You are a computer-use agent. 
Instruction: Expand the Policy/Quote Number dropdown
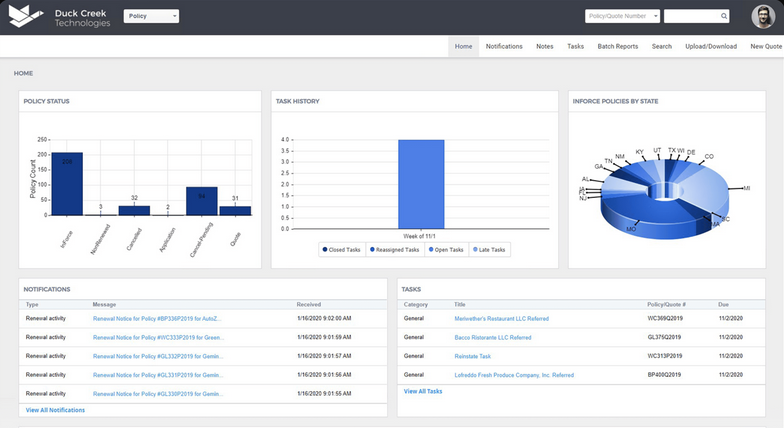[x=622, y=16]
